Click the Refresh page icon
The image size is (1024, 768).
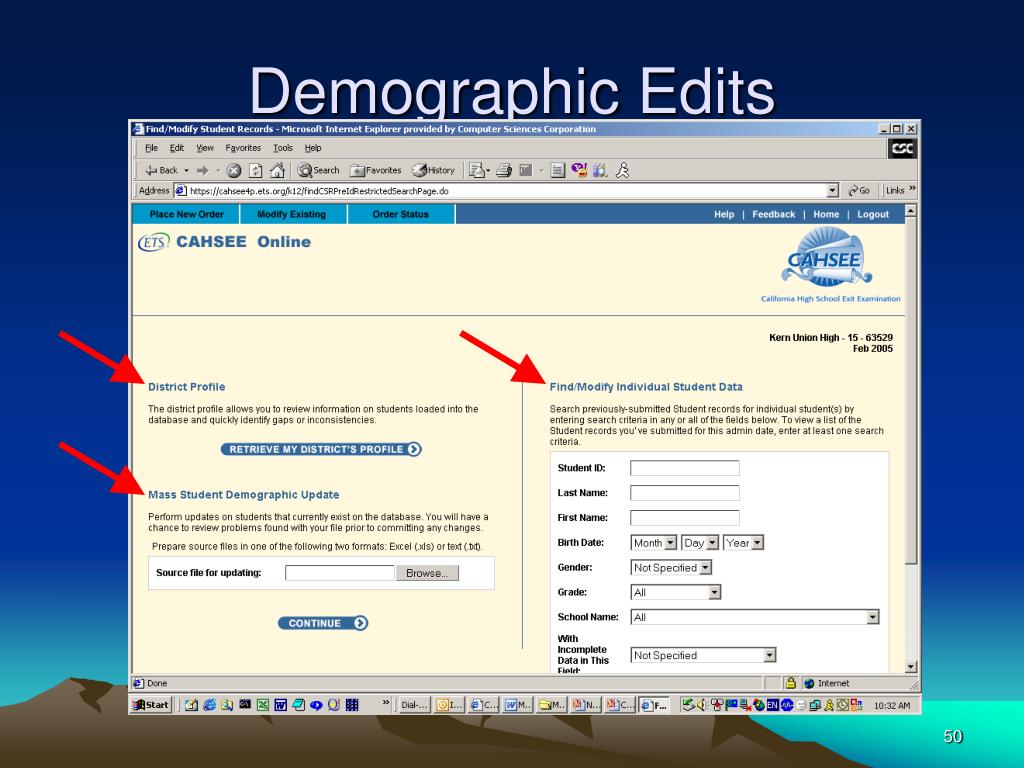coord(256,170)
